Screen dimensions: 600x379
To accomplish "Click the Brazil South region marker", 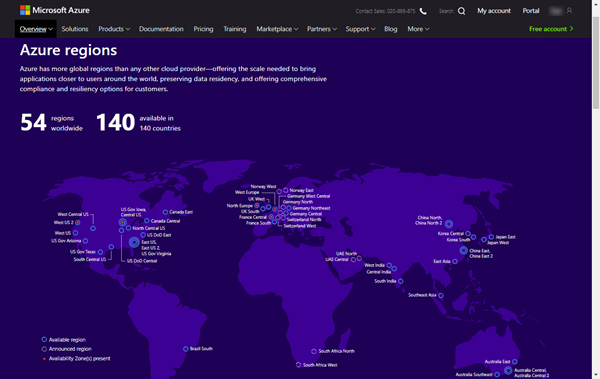I will click(186, 349).
